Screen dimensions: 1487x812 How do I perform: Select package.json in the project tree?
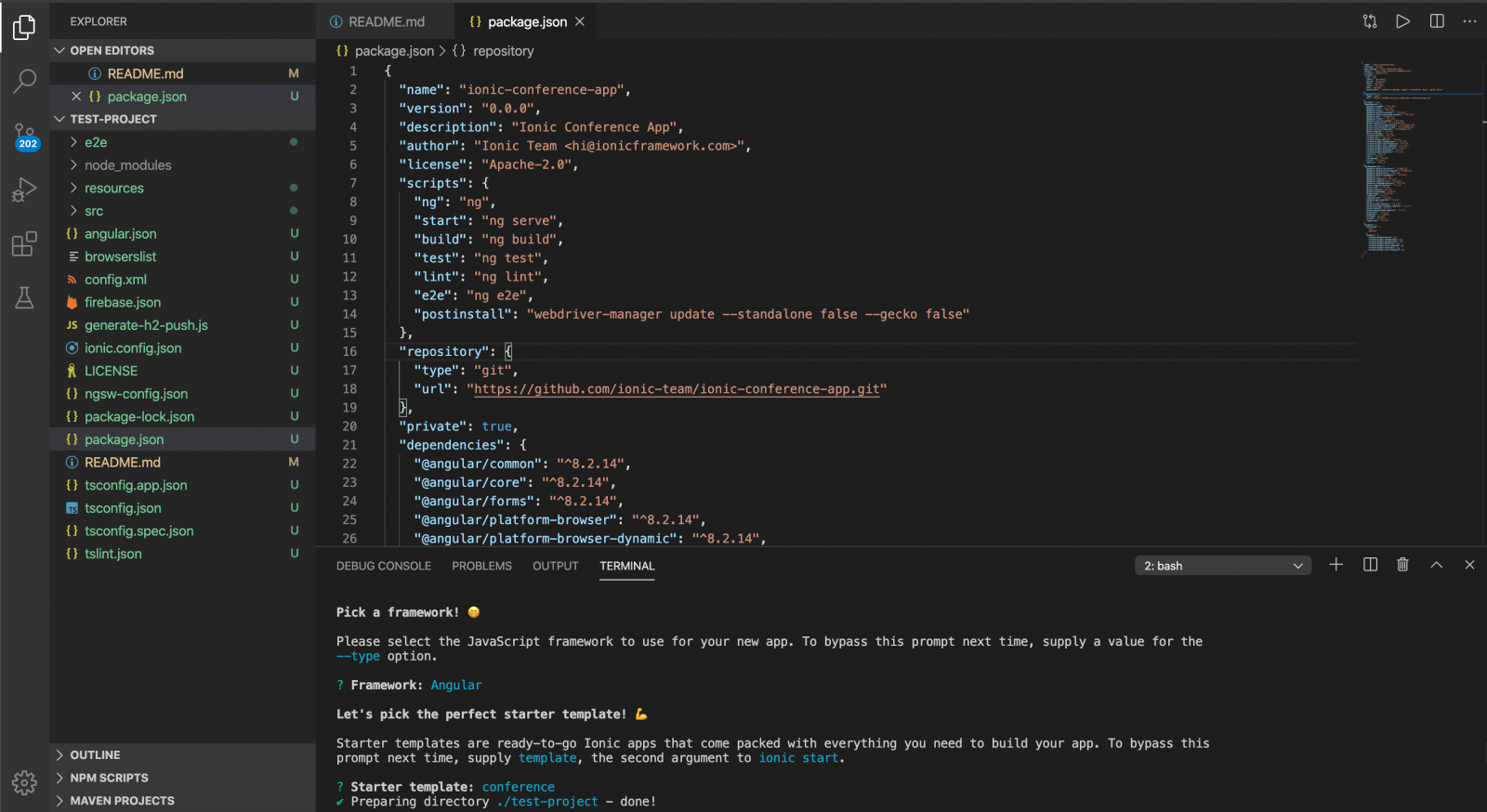[182, 439]
